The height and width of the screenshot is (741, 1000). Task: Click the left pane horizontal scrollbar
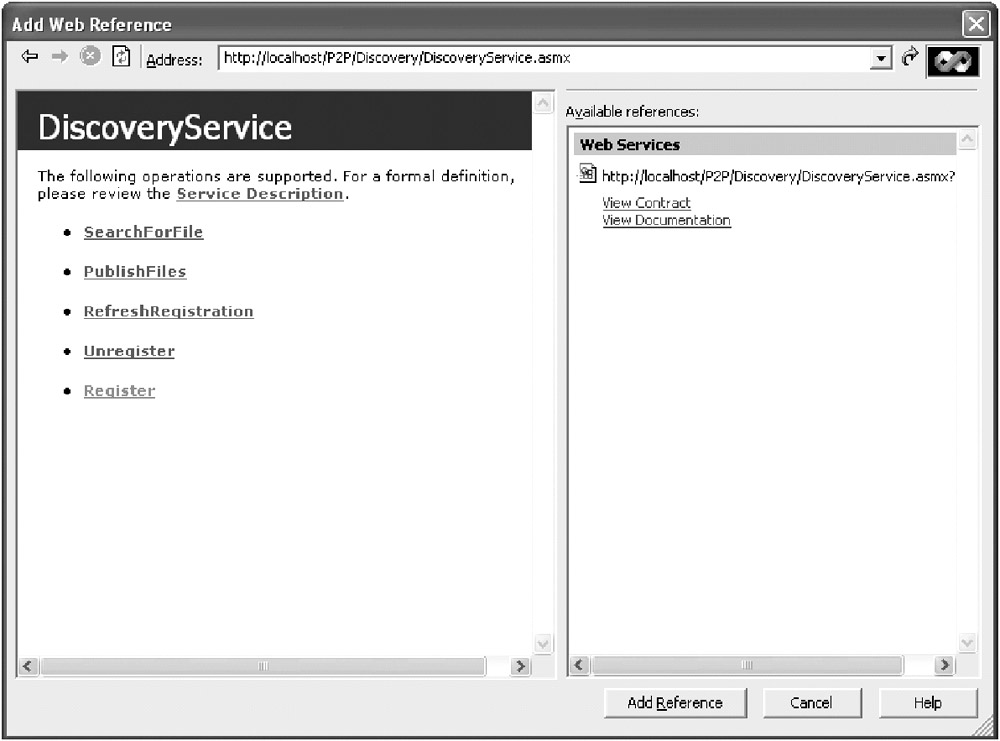263,666
